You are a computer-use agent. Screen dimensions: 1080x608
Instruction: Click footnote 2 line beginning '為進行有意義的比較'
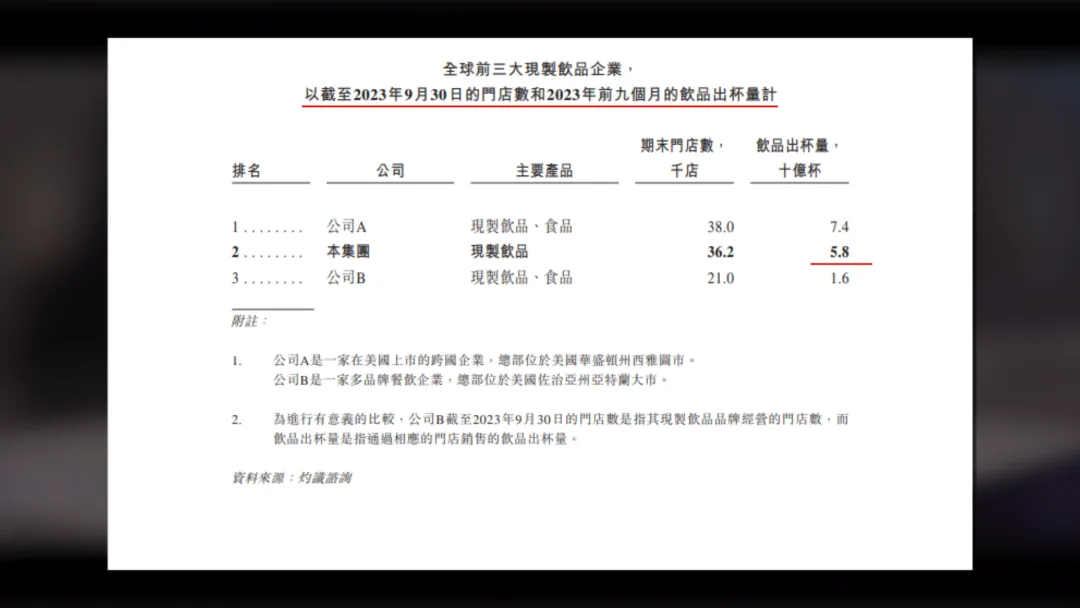pyautogui.click(x=561, y=419)
